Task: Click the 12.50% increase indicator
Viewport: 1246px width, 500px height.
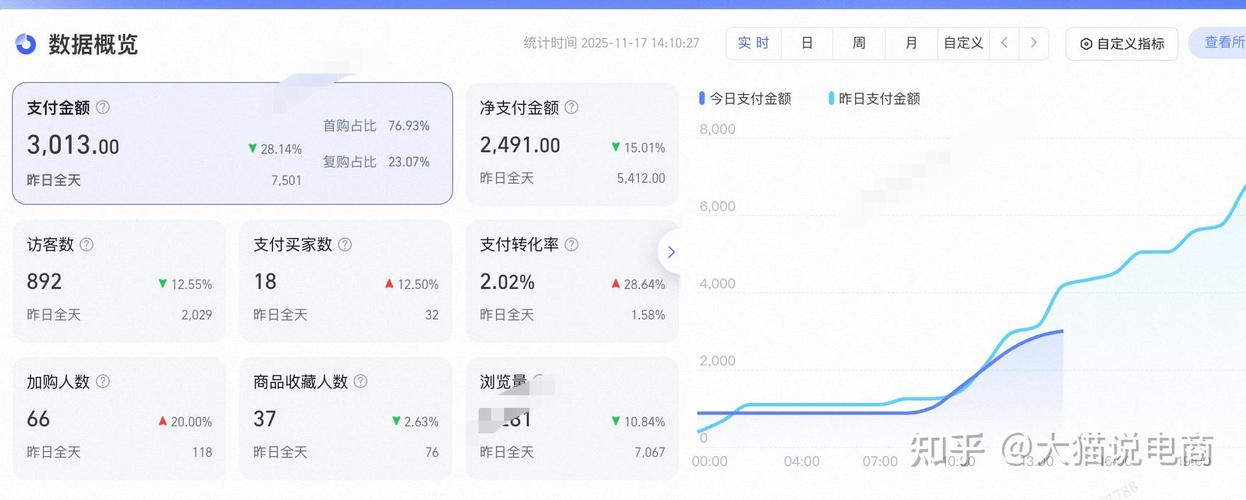Action: coord(411,284)
